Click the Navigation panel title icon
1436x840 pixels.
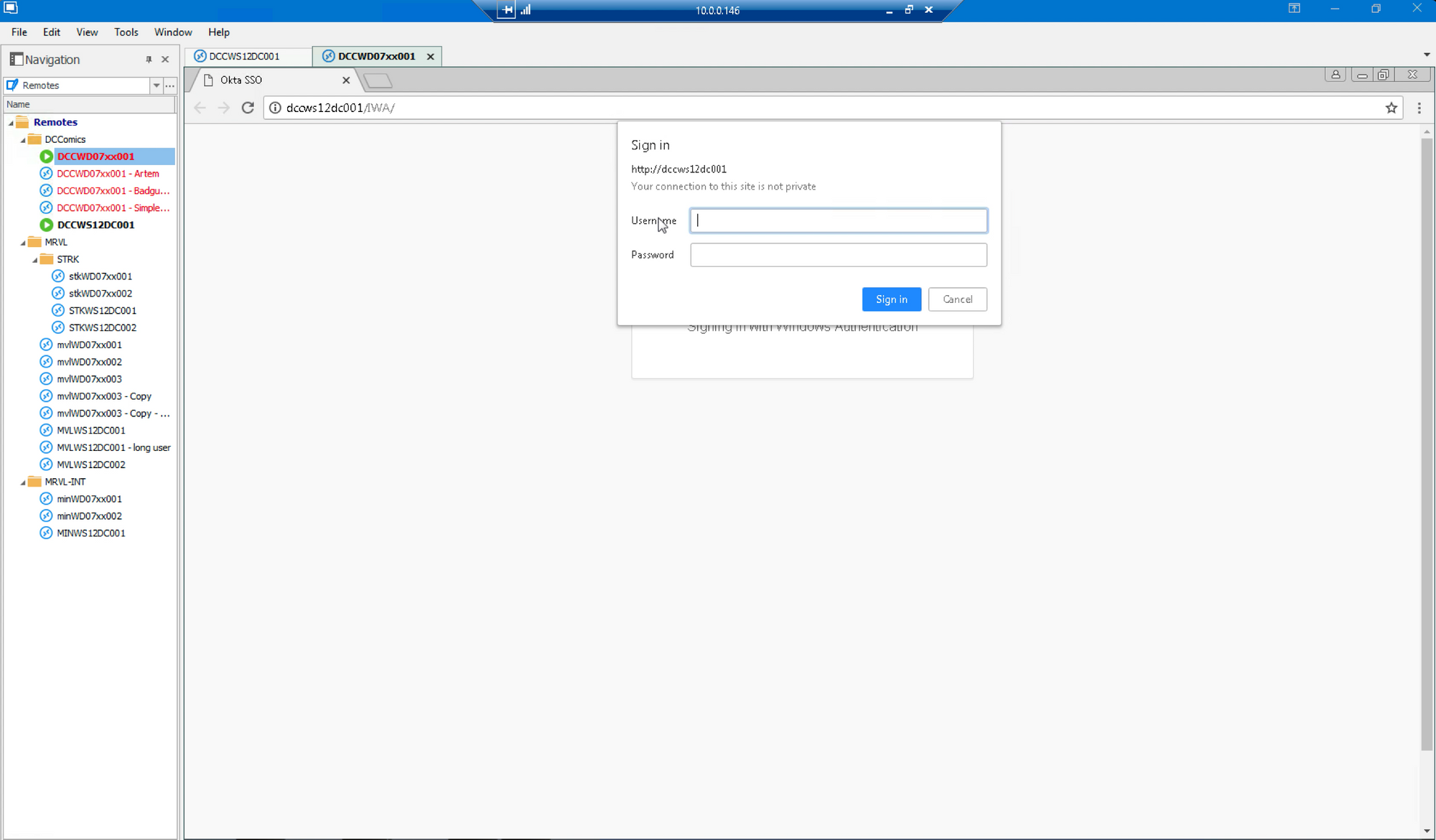[16, 59]
